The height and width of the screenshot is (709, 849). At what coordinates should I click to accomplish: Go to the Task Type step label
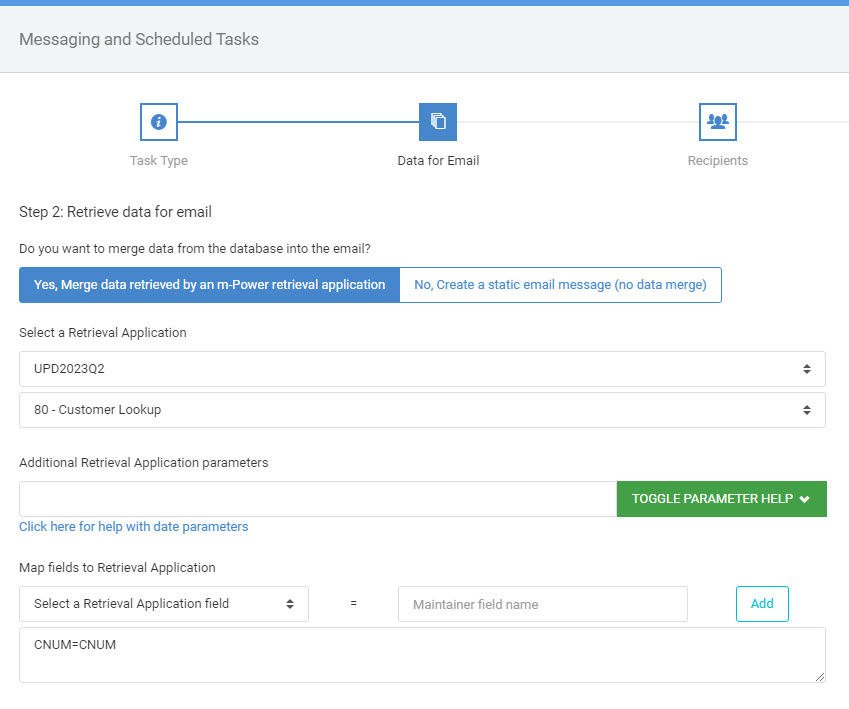(159, 160)
